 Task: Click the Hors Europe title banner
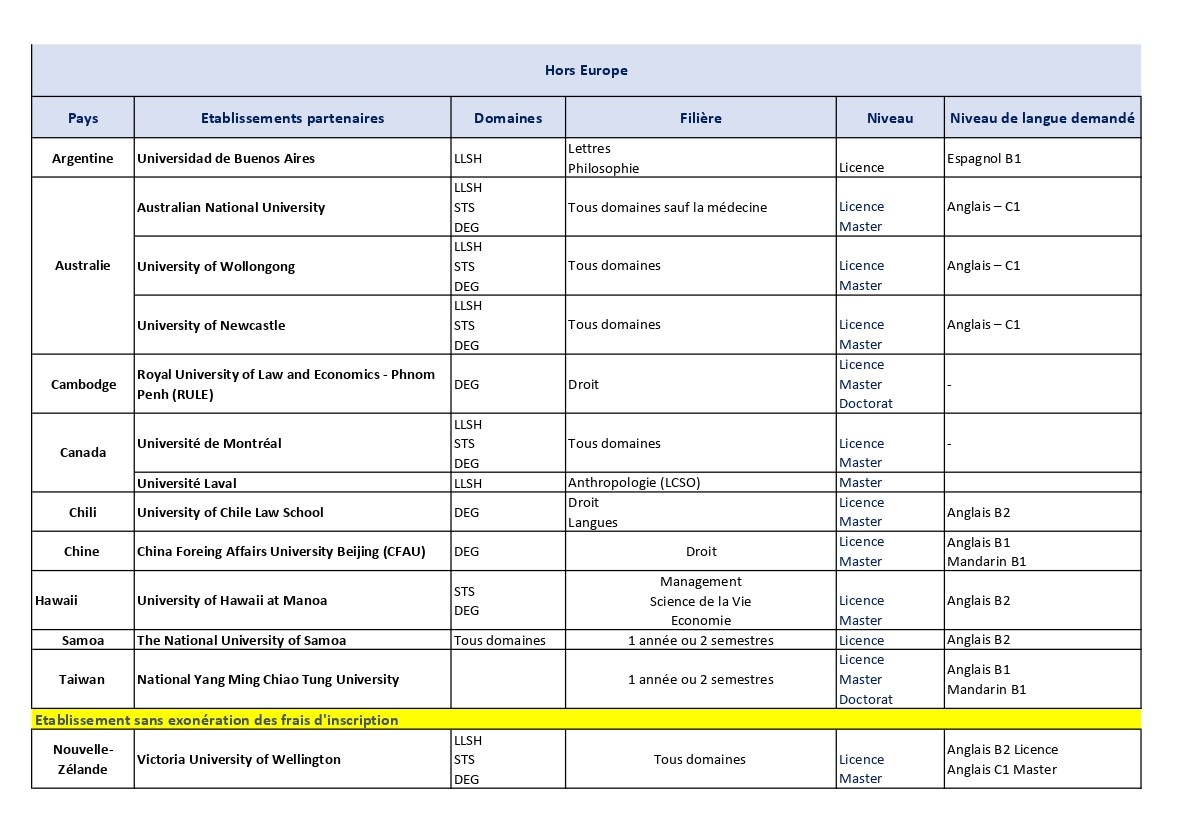[586, 70]
